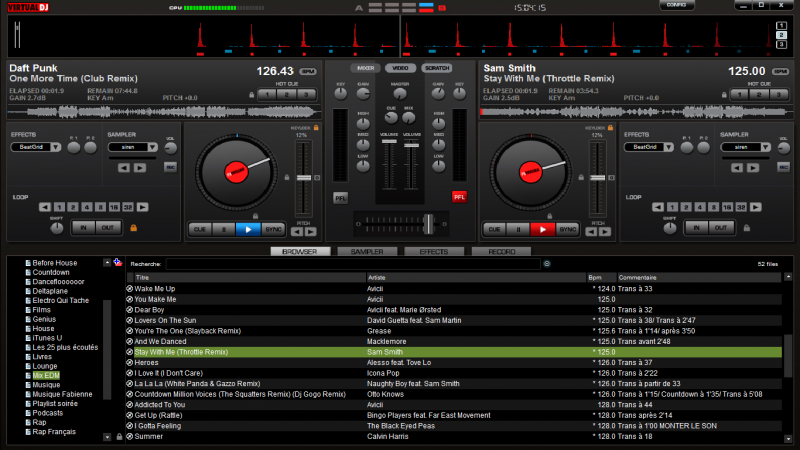800x450 pixels.
Task: Click previous sample arrow on right deck sampler
Action: pyautogui.click(x=735, y=168)
